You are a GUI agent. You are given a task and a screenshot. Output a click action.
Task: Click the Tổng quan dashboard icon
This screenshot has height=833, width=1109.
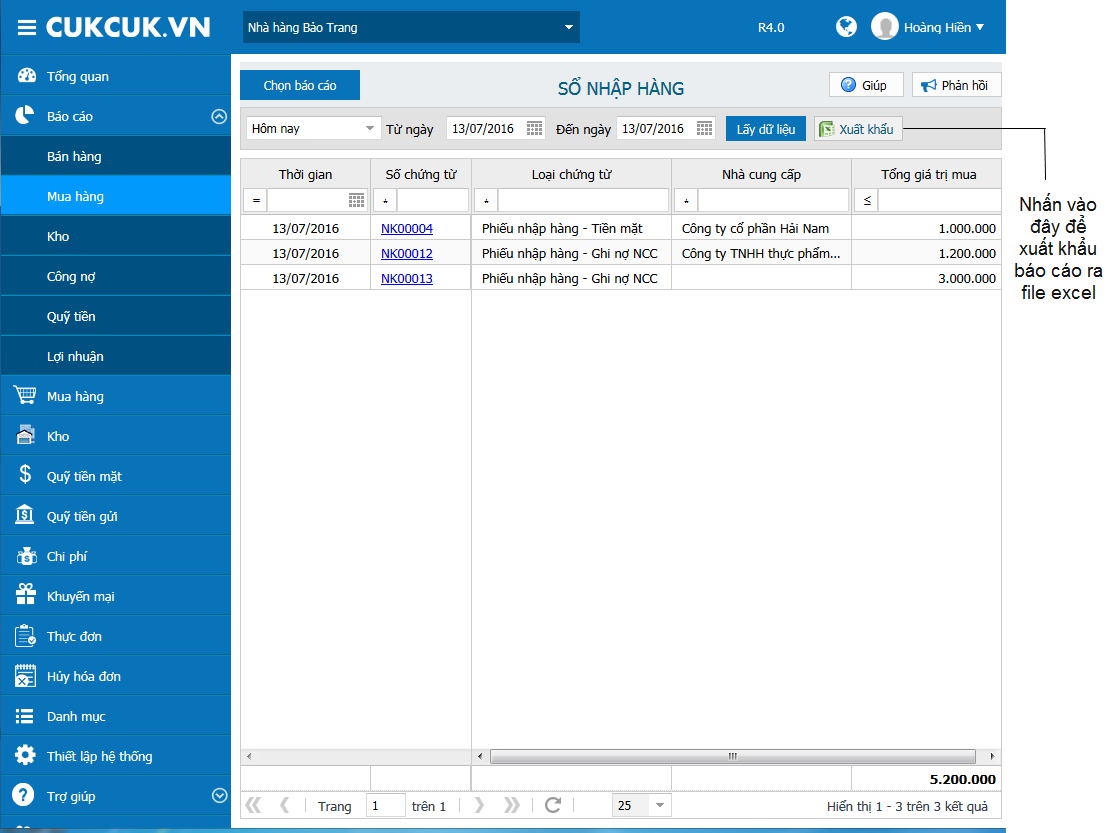27,76
